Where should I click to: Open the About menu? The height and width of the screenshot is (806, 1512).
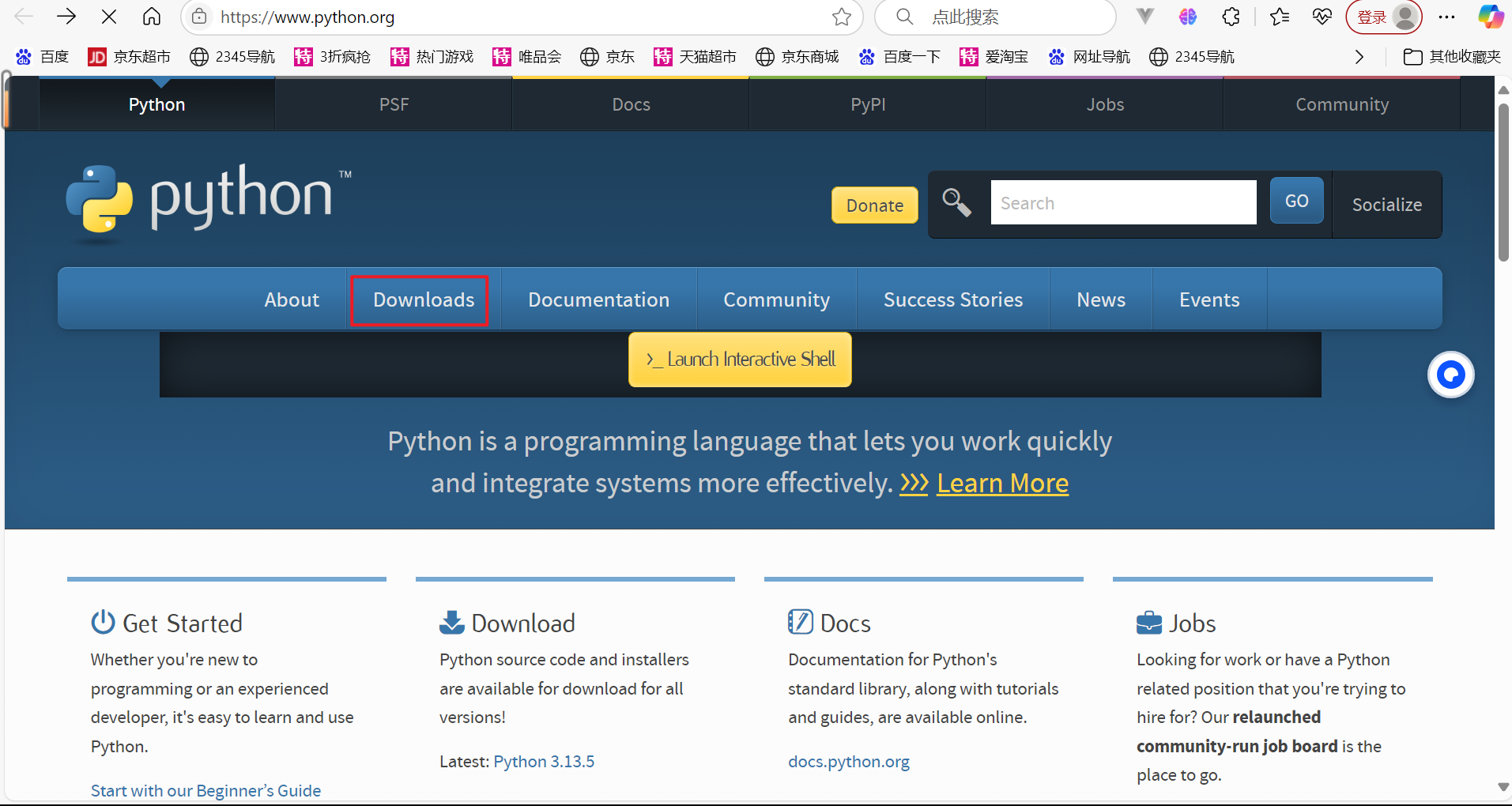click(292, 299)
